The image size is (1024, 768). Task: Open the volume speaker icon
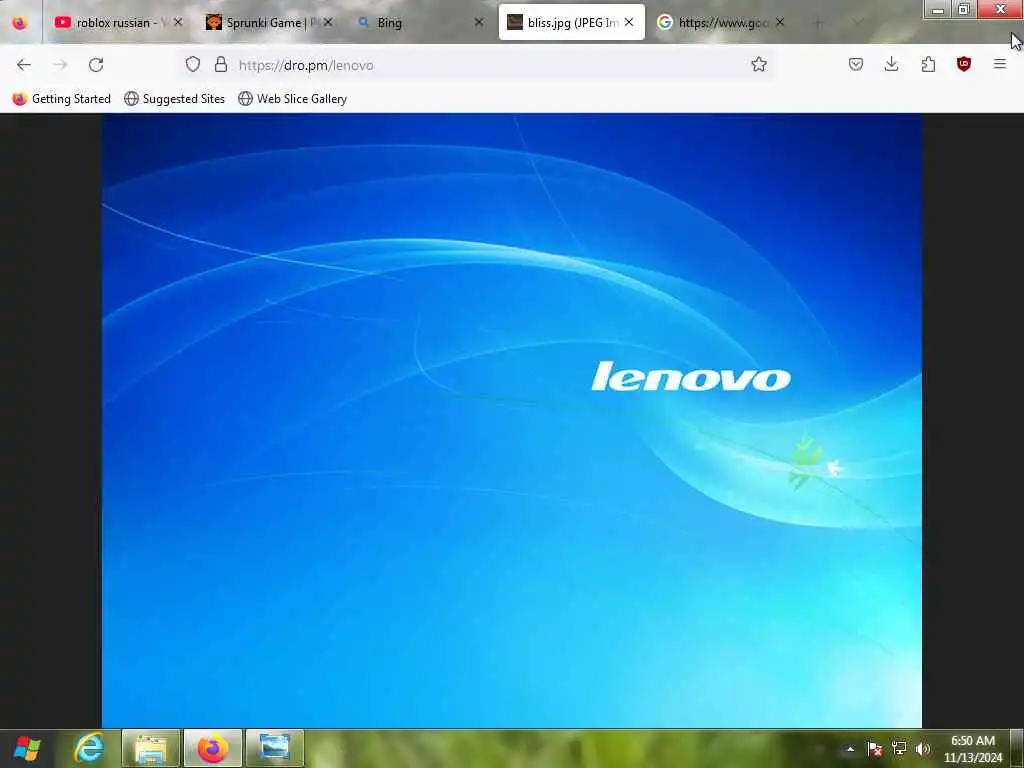[923, 749]
